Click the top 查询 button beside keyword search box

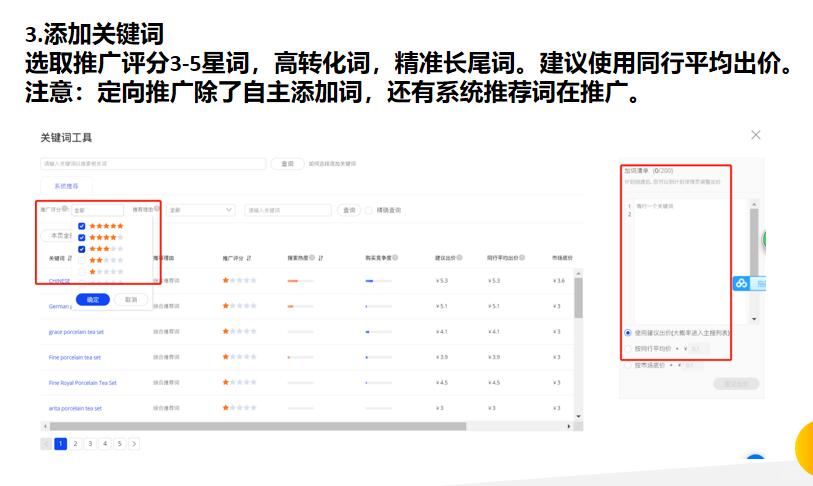pos(287,163)
